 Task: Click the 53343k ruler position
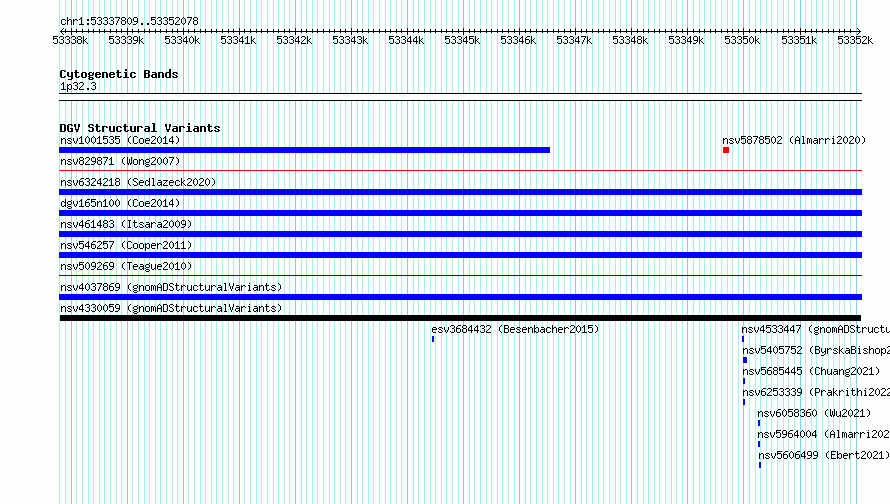[x=350, y=40]
